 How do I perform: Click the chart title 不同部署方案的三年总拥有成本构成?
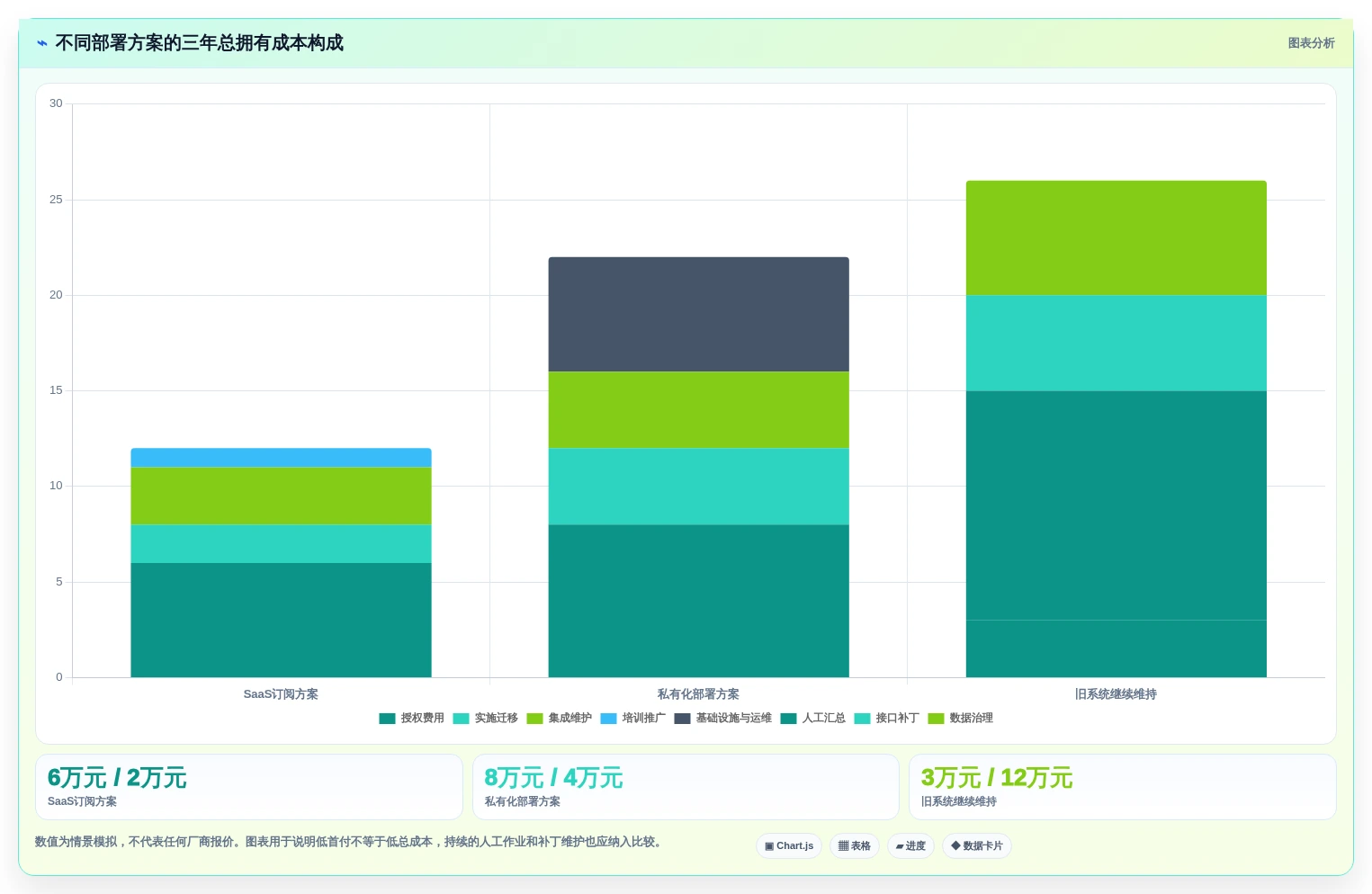199,43
